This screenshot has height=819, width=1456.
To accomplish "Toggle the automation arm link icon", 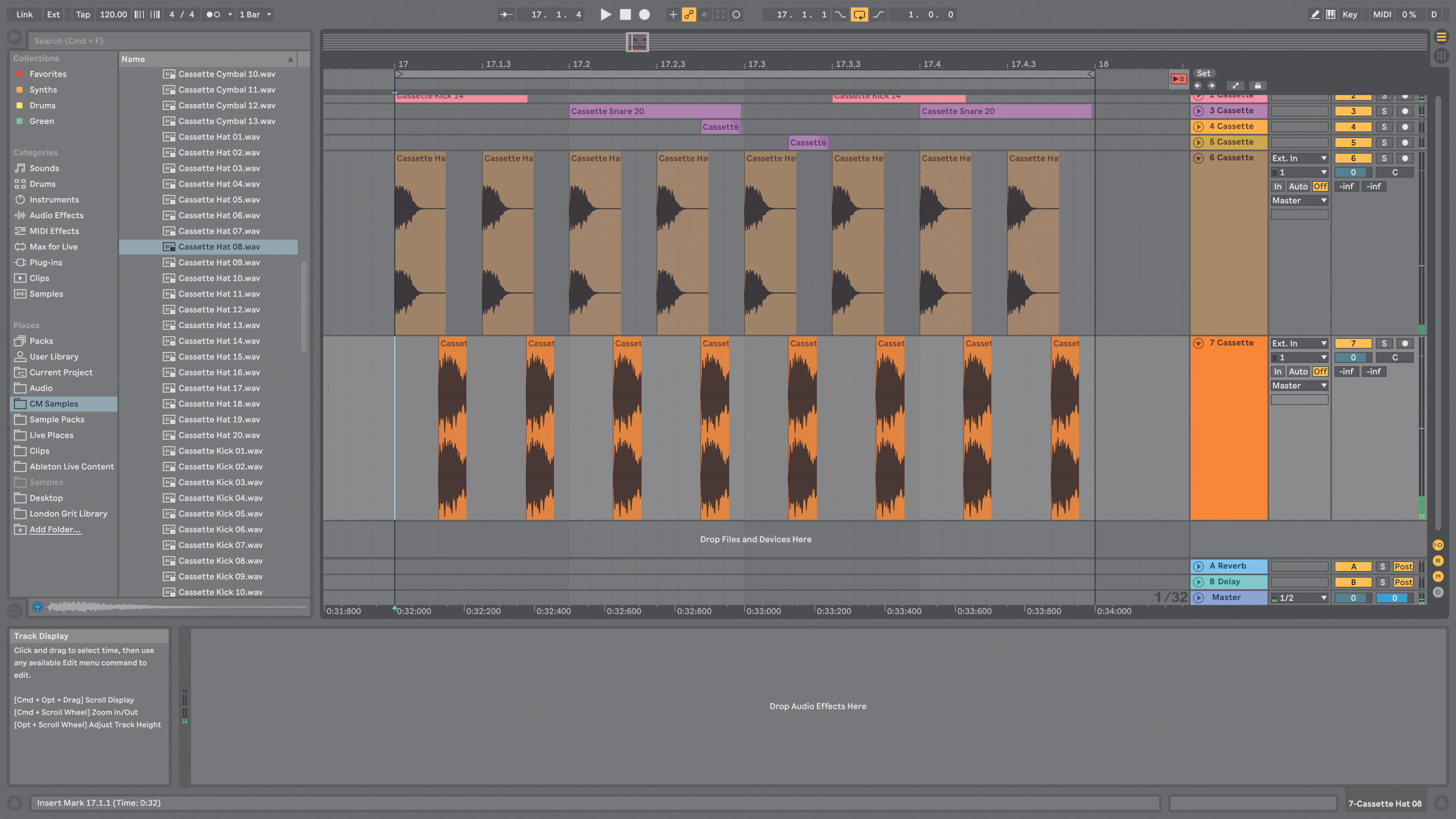I will [689, 15].
